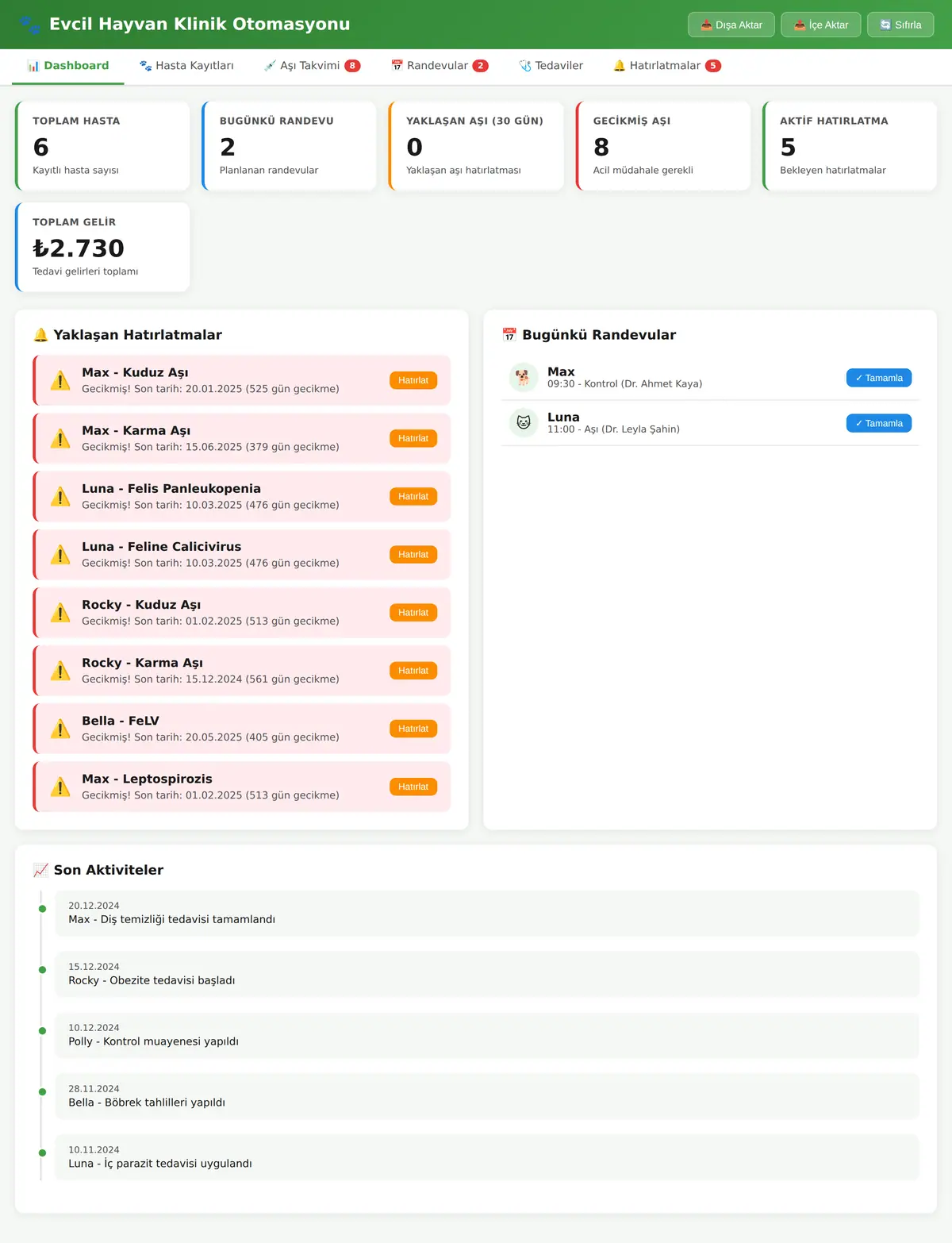
Task: Click Hatırlat for Max - Karma Aşı
Action: [413, 438]
